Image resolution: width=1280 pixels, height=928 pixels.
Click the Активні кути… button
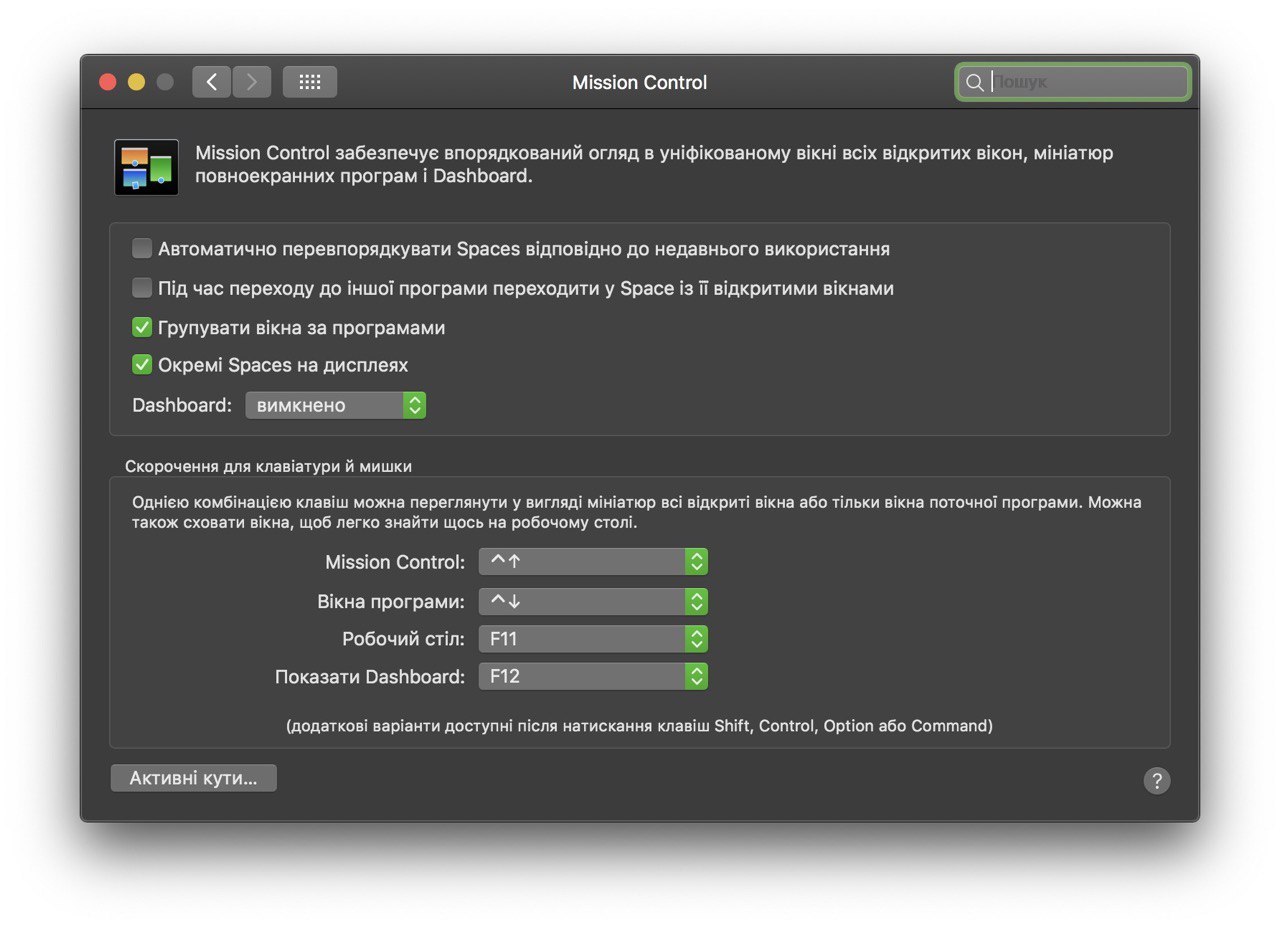point(194,778)
